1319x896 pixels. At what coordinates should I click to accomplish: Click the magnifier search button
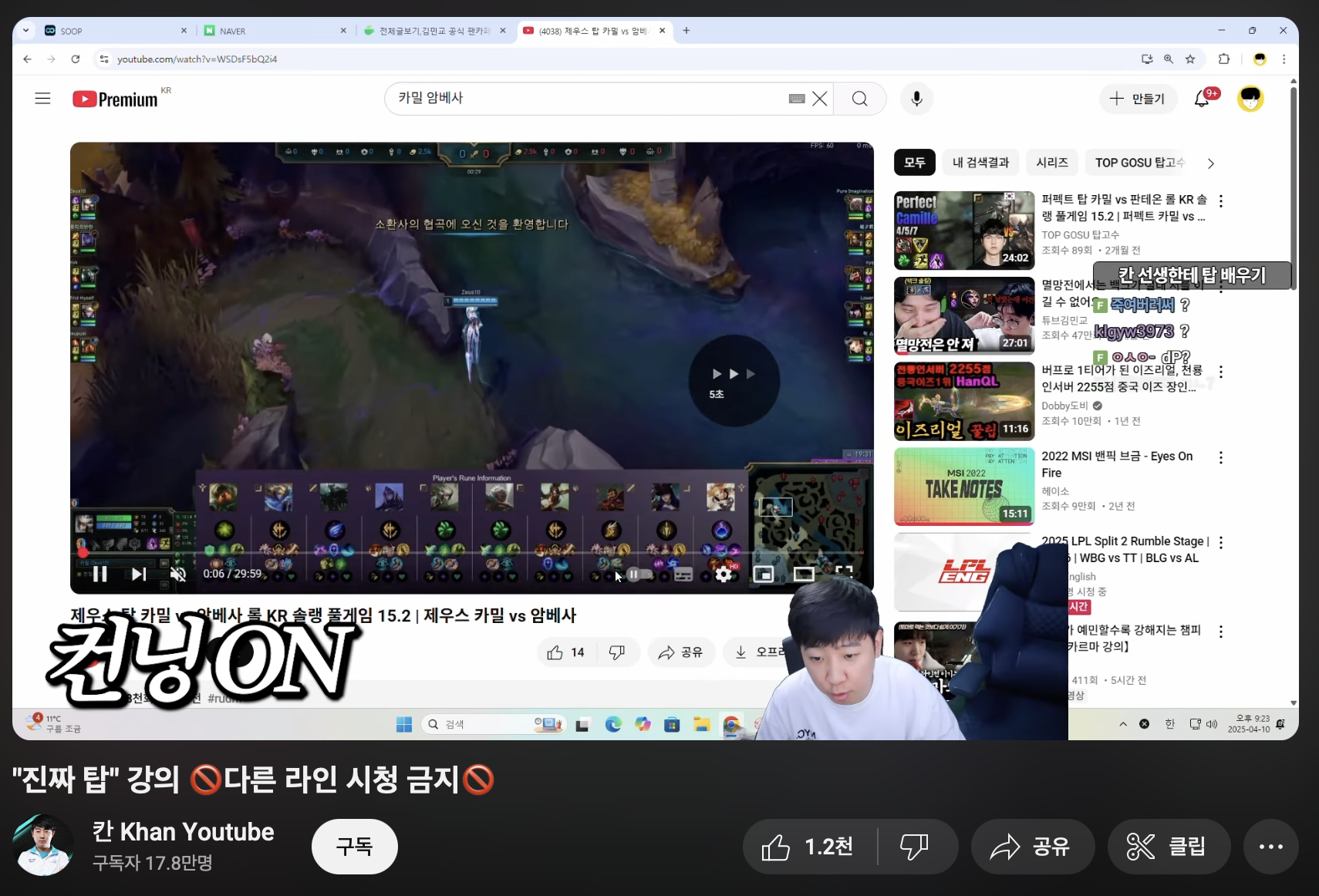(859, 99)
